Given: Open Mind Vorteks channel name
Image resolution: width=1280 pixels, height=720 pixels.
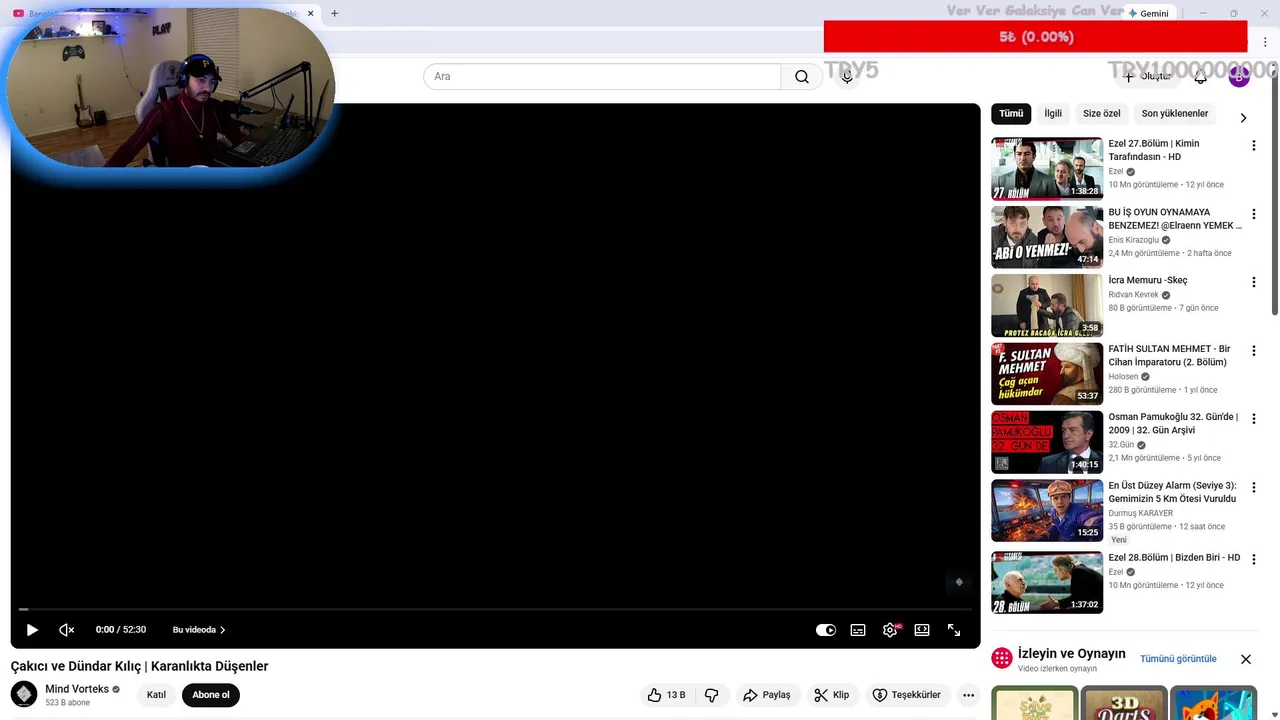Looking at the screenshot, I should click(x=77, y=689).
